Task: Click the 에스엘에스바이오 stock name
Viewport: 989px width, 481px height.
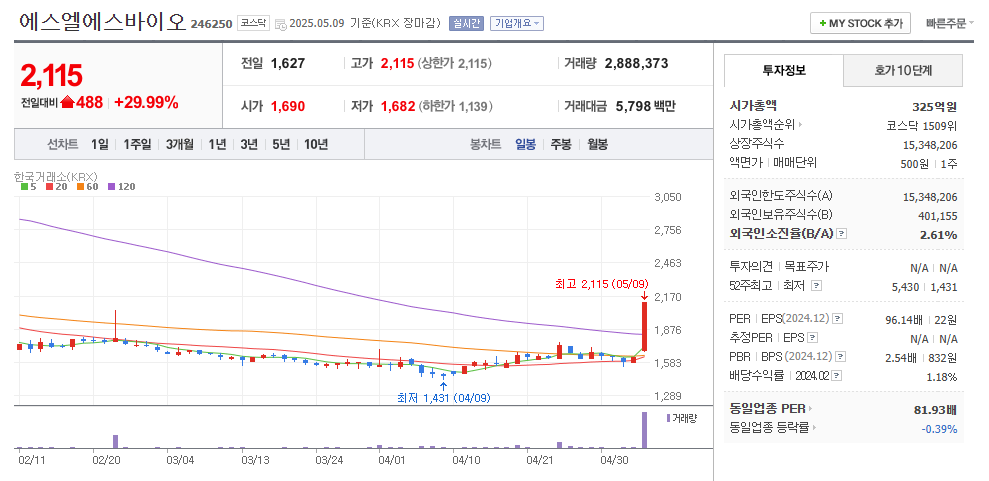Action: tap(102, 23)
